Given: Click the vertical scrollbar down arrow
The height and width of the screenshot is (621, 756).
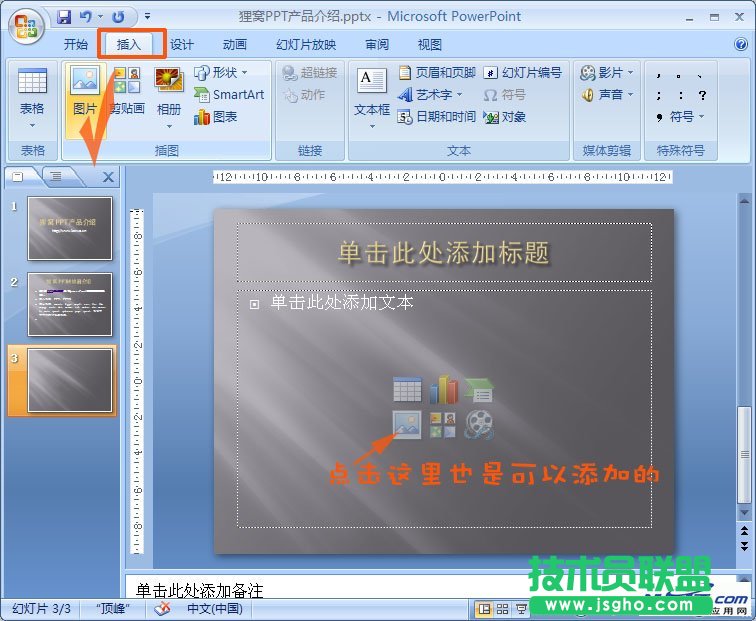Looking at the screenshot, I should (744, 513).
